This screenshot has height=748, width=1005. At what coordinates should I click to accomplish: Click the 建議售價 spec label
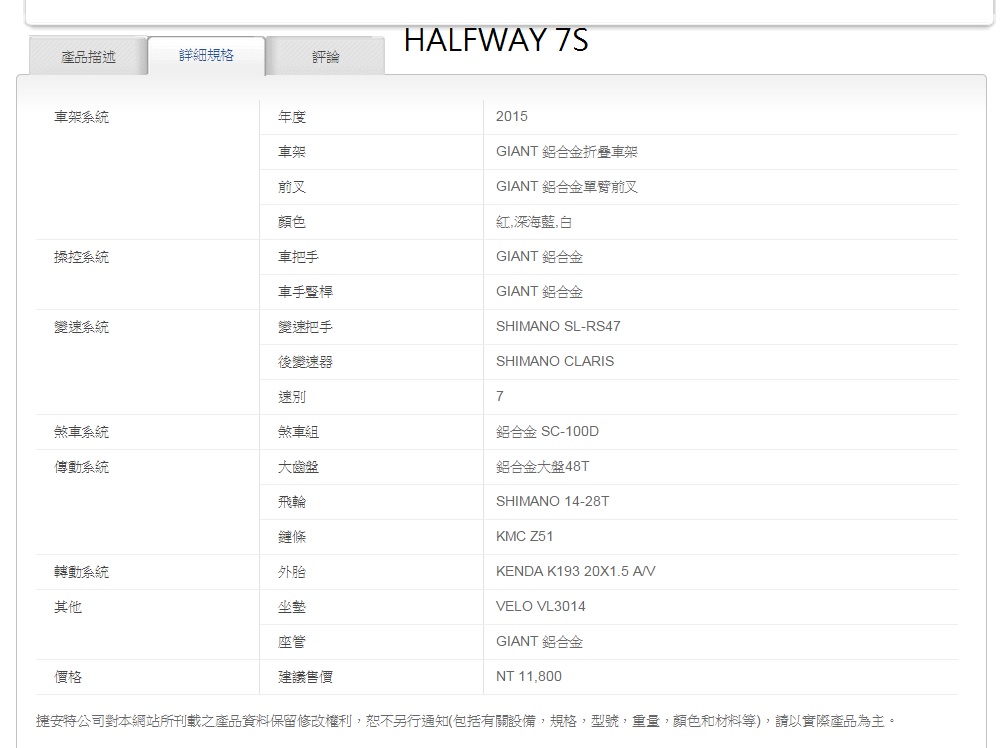305,677
